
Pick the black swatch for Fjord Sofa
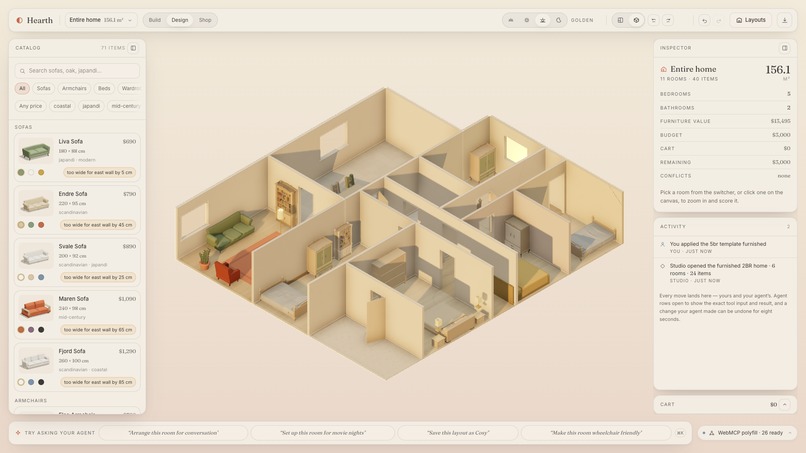click(x=41, y=382)
